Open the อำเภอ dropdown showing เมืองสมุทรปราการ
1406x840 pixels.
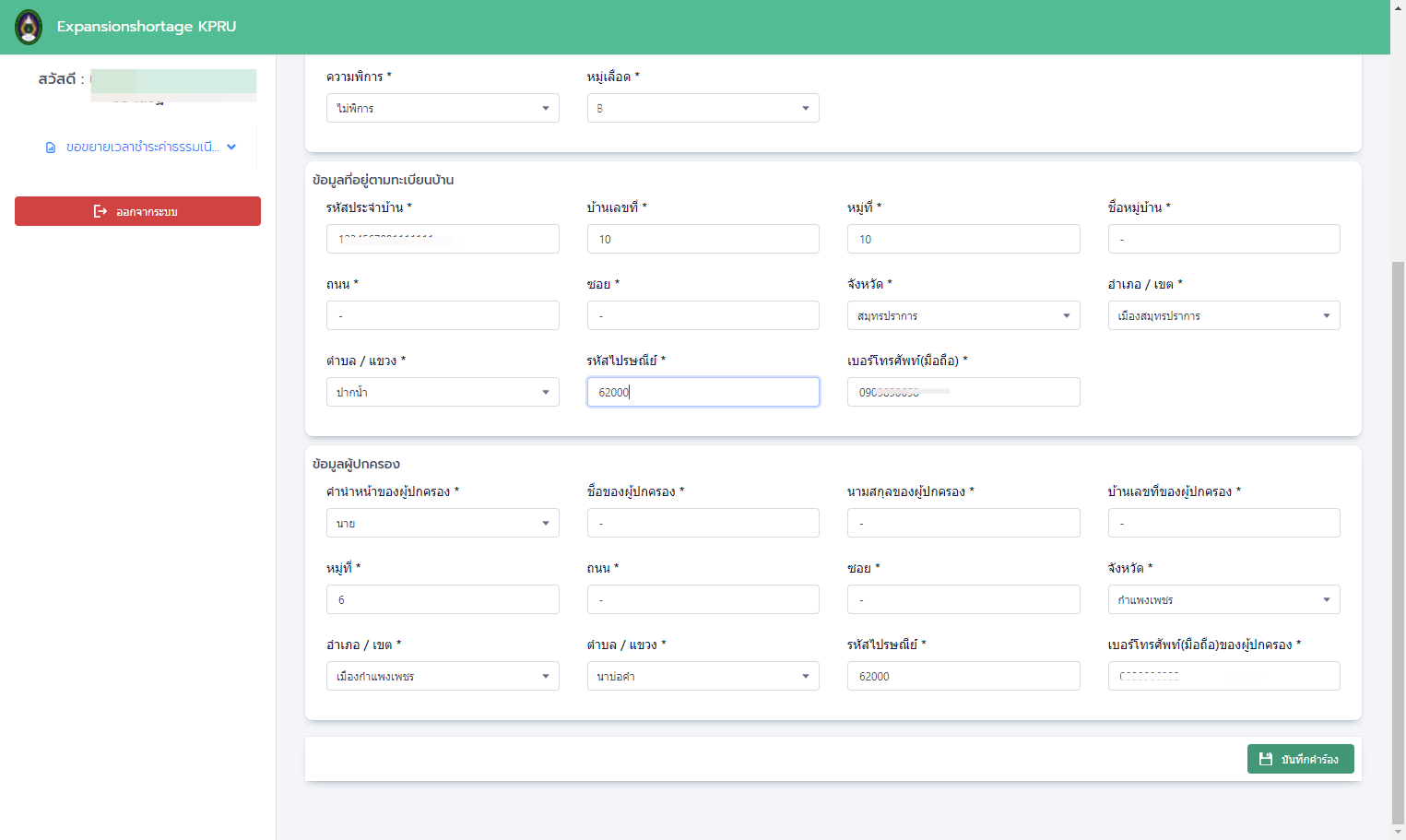point(1223,315)
